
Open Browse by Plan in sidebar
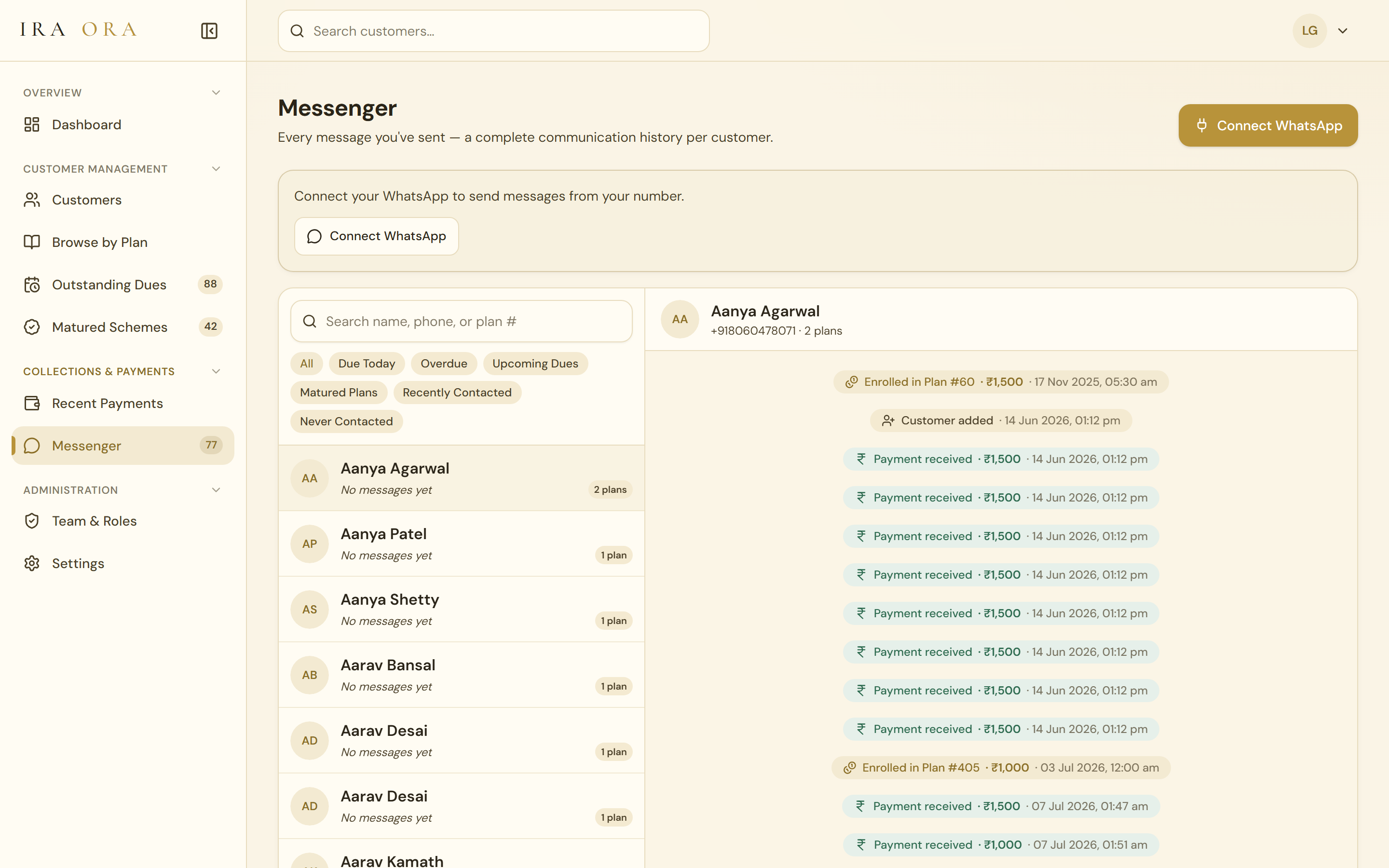tap(123, 242)
